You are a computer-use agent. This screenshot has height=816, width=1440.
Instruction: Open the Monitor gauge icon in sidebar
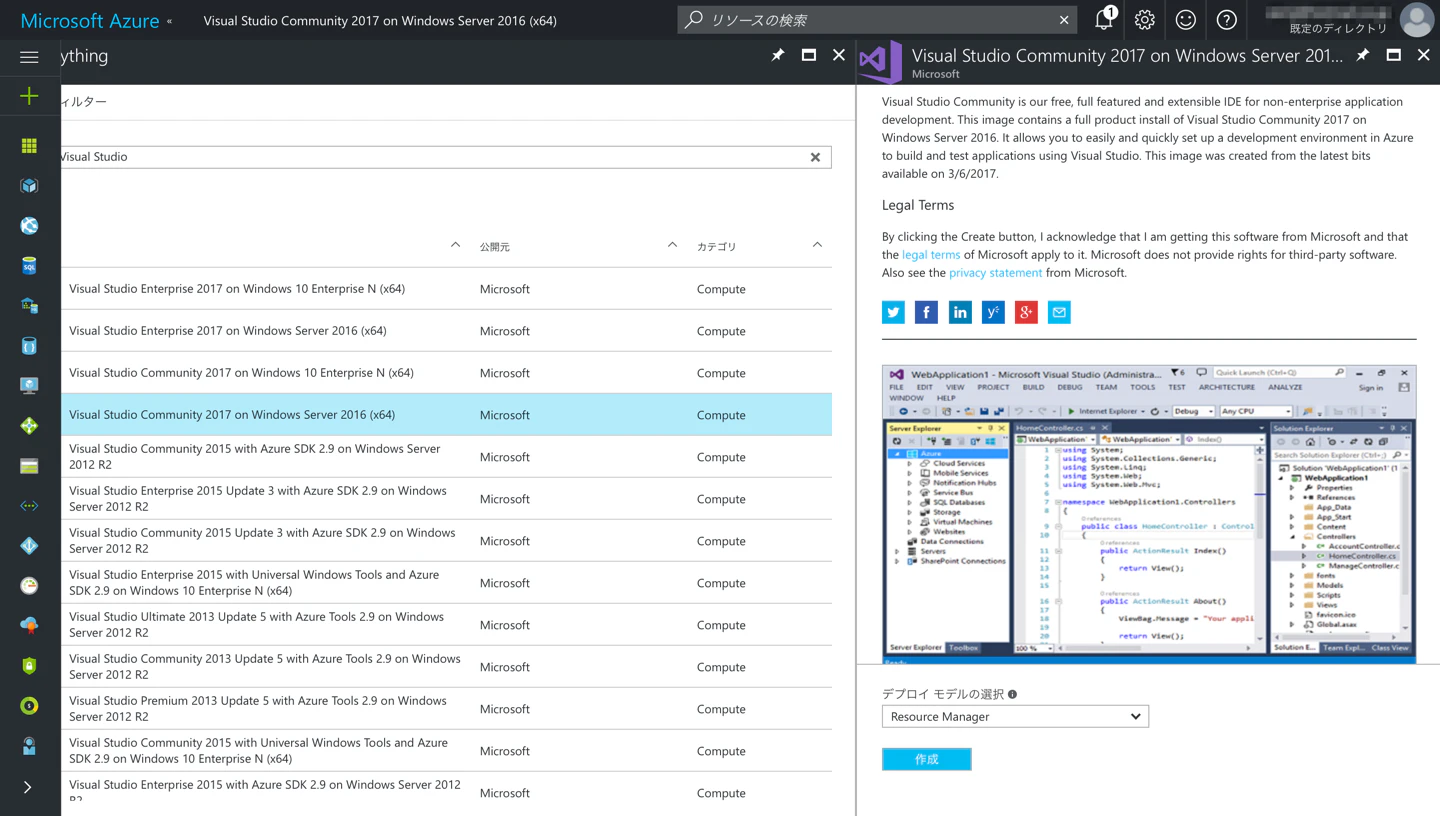tap(29, 586)
